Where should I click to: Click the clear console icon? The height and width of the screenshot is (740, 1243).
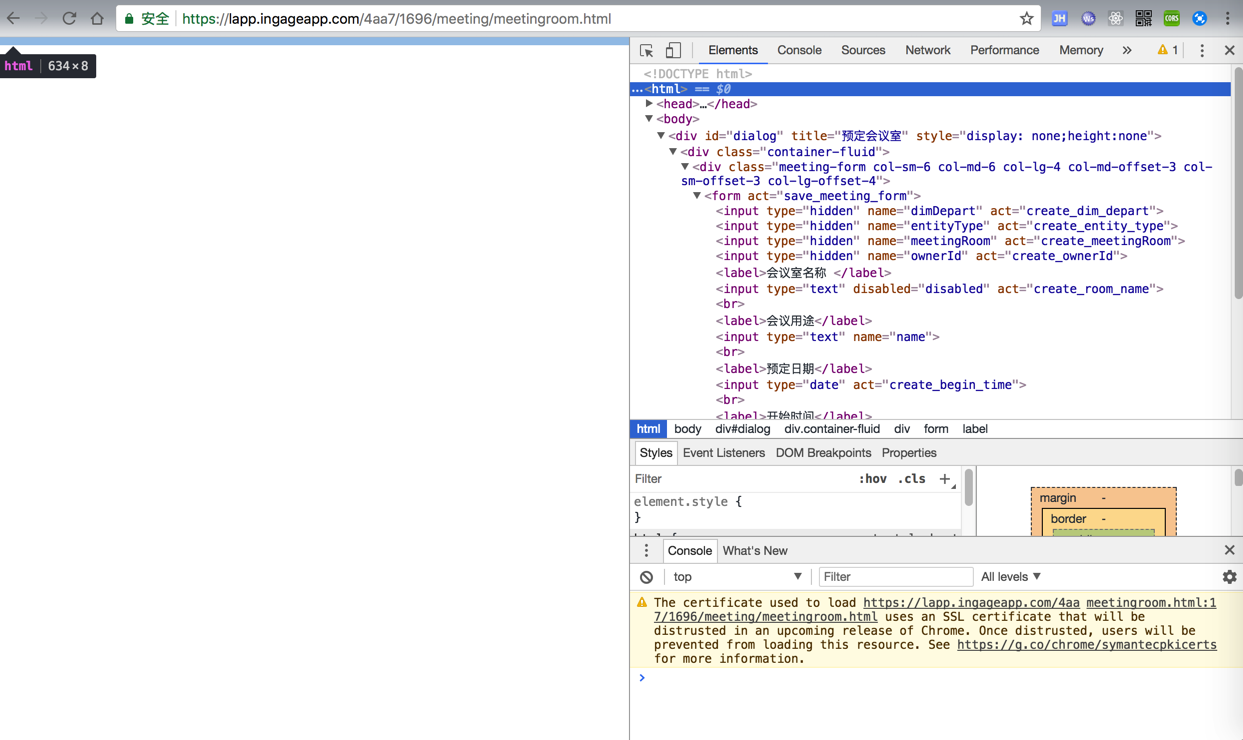click(x=647, y=577)
